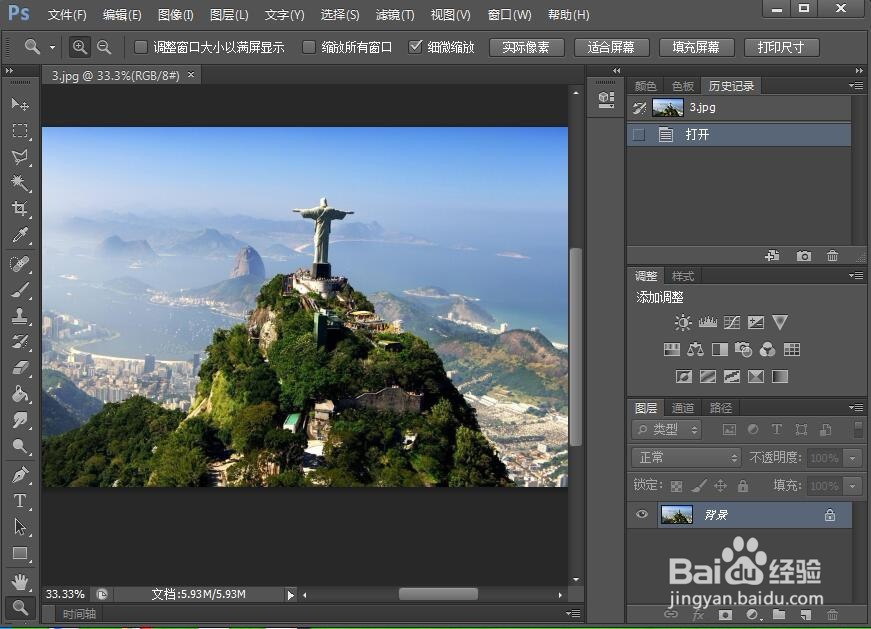Select the Zoom tool in toolbox
The image size is (871, 629).
[20, 607]
